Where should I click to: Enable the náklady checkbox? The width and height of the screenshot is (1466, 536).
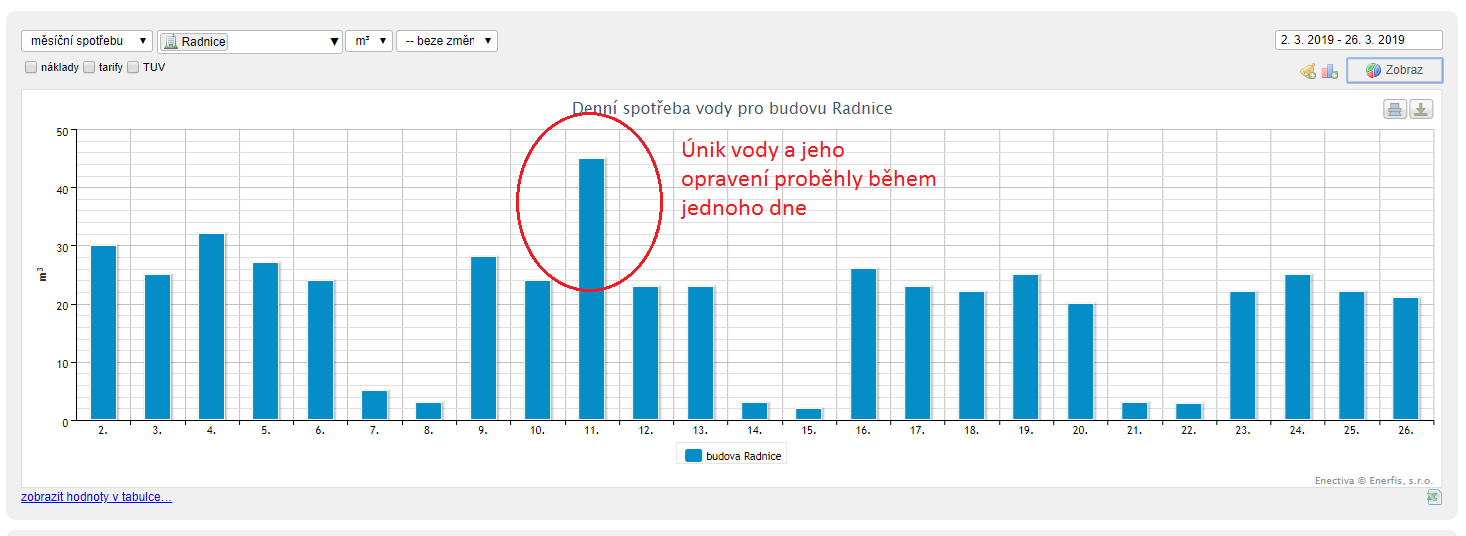coord(31,68)
